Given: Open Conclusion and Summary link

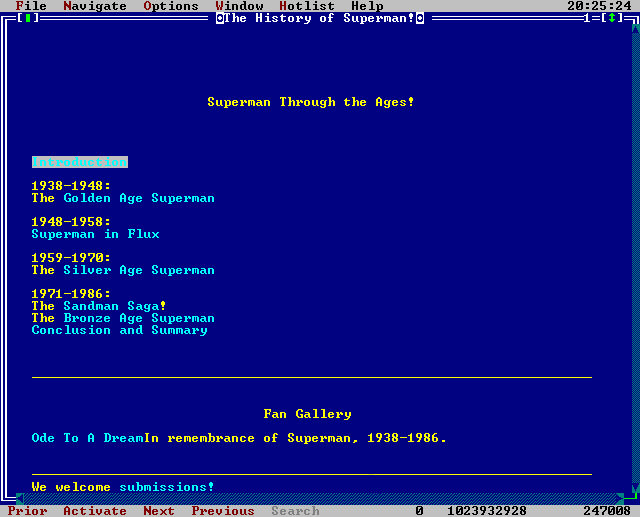Looking at the screenshot, I should click(120, 330).
